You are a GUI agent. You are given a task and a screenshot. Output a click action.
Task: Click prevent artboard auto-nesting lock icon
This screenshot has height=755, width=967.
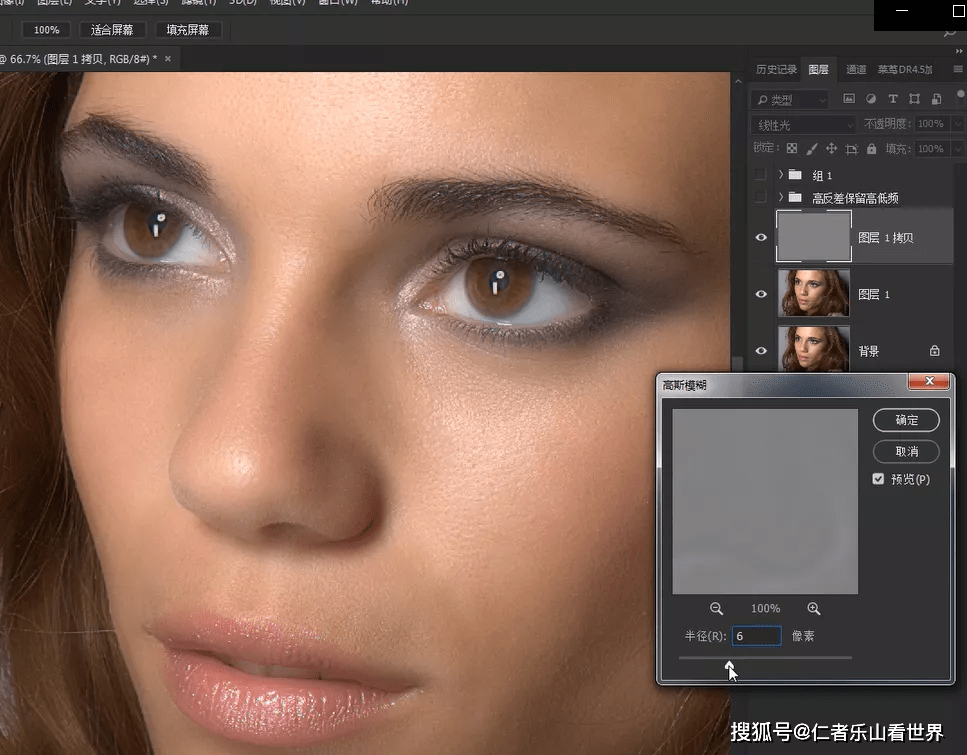(x=852, y=149)
